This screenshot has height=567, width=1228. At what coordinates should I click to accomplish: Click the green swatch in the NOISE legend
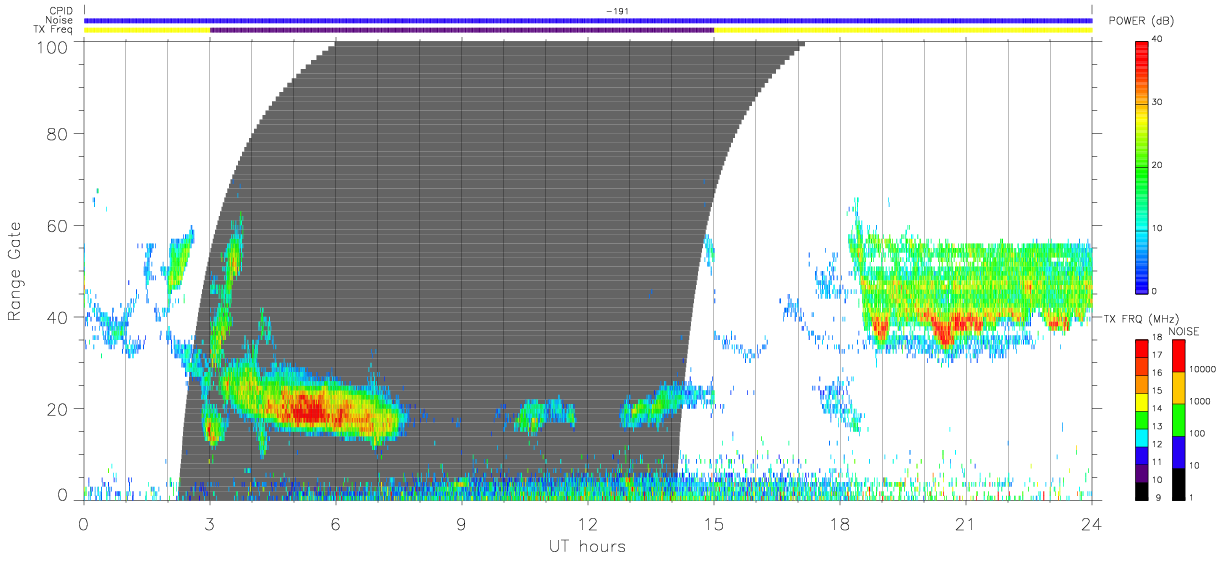click(1179, 418)
